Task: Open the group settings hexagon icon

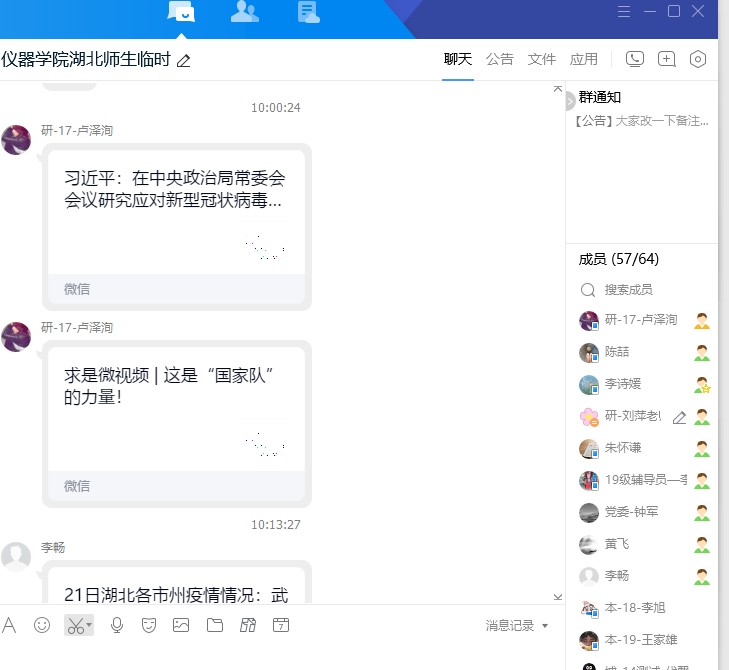Action: pyautogui.click(x=698, y=59)
